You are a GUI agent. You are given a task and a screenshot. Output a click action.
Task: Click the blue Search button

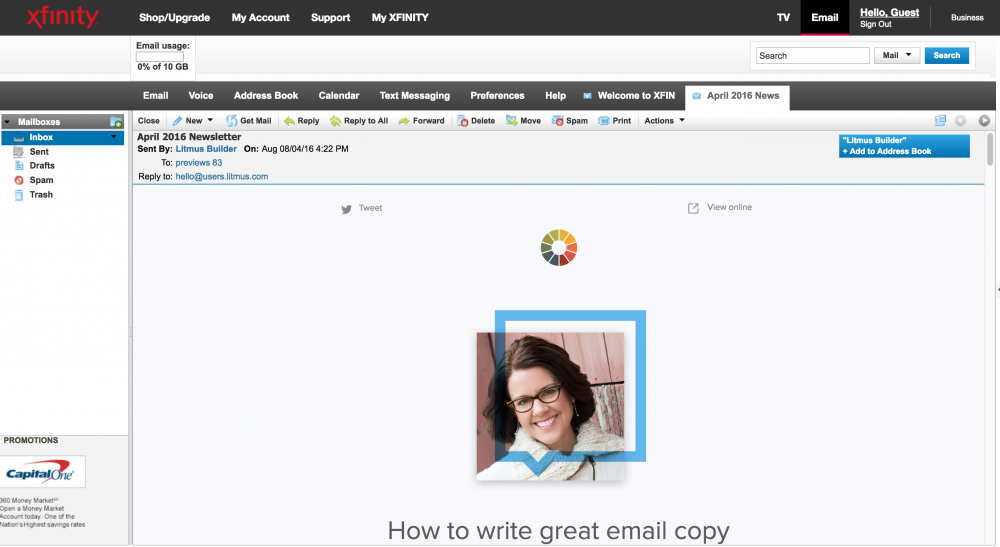[946, 56]
